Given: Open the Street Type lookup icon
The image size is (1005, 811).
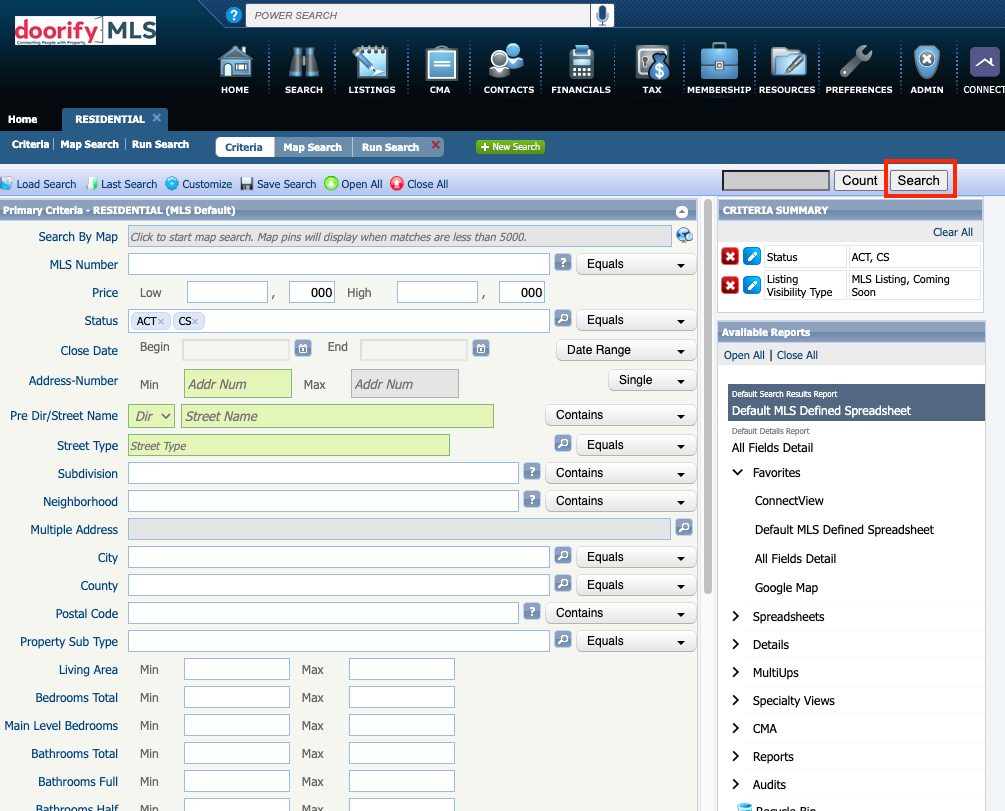Looking at the screenshot, I should (563, 443).
